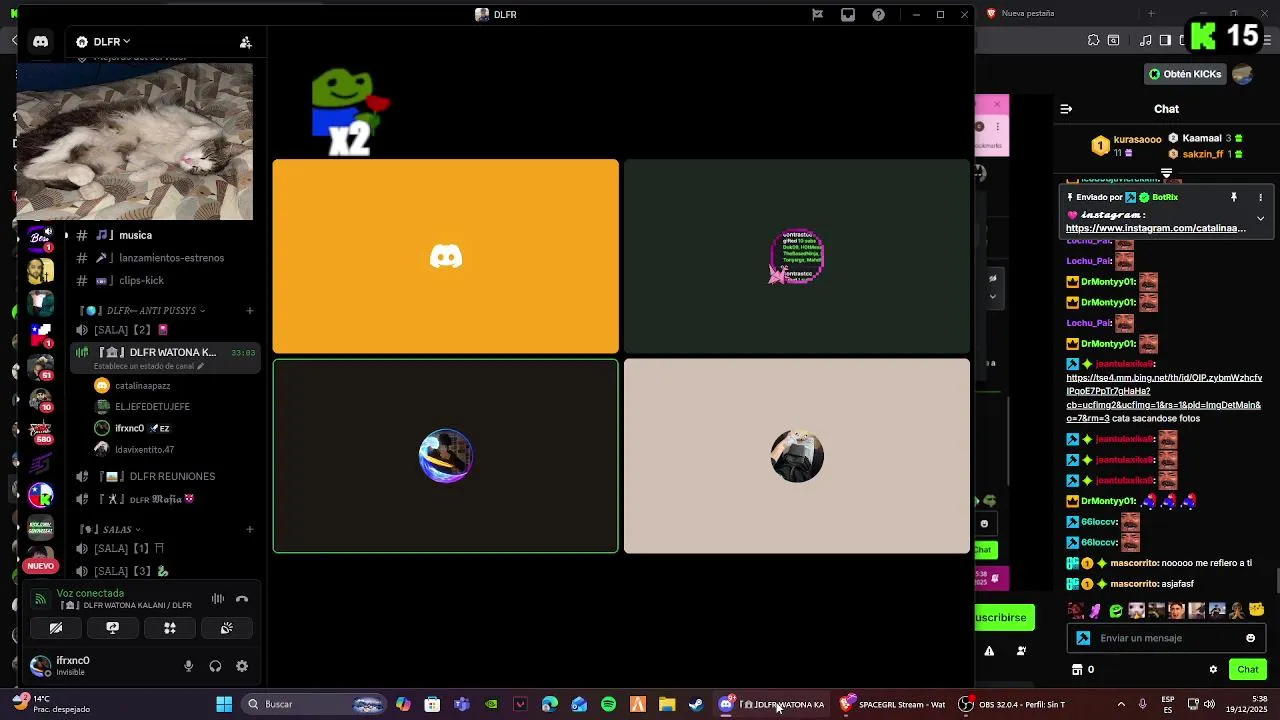The width and height of the screenshot is (1280, 720).
Task: Open noise suppression waveform settings
Action: (x=217, y=599)
